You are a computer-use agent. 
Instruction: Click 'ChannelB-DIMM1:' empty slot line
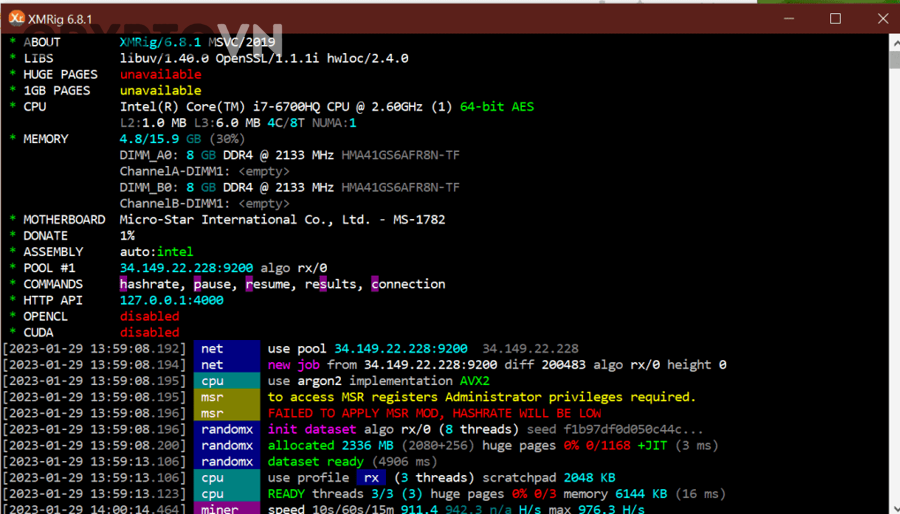[204, 203]
